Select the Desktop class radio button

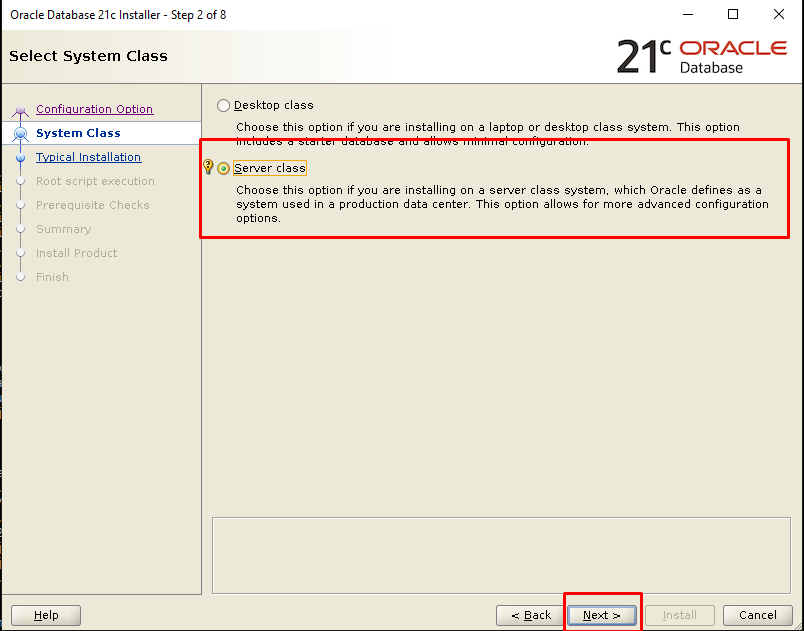coord(223,106)
